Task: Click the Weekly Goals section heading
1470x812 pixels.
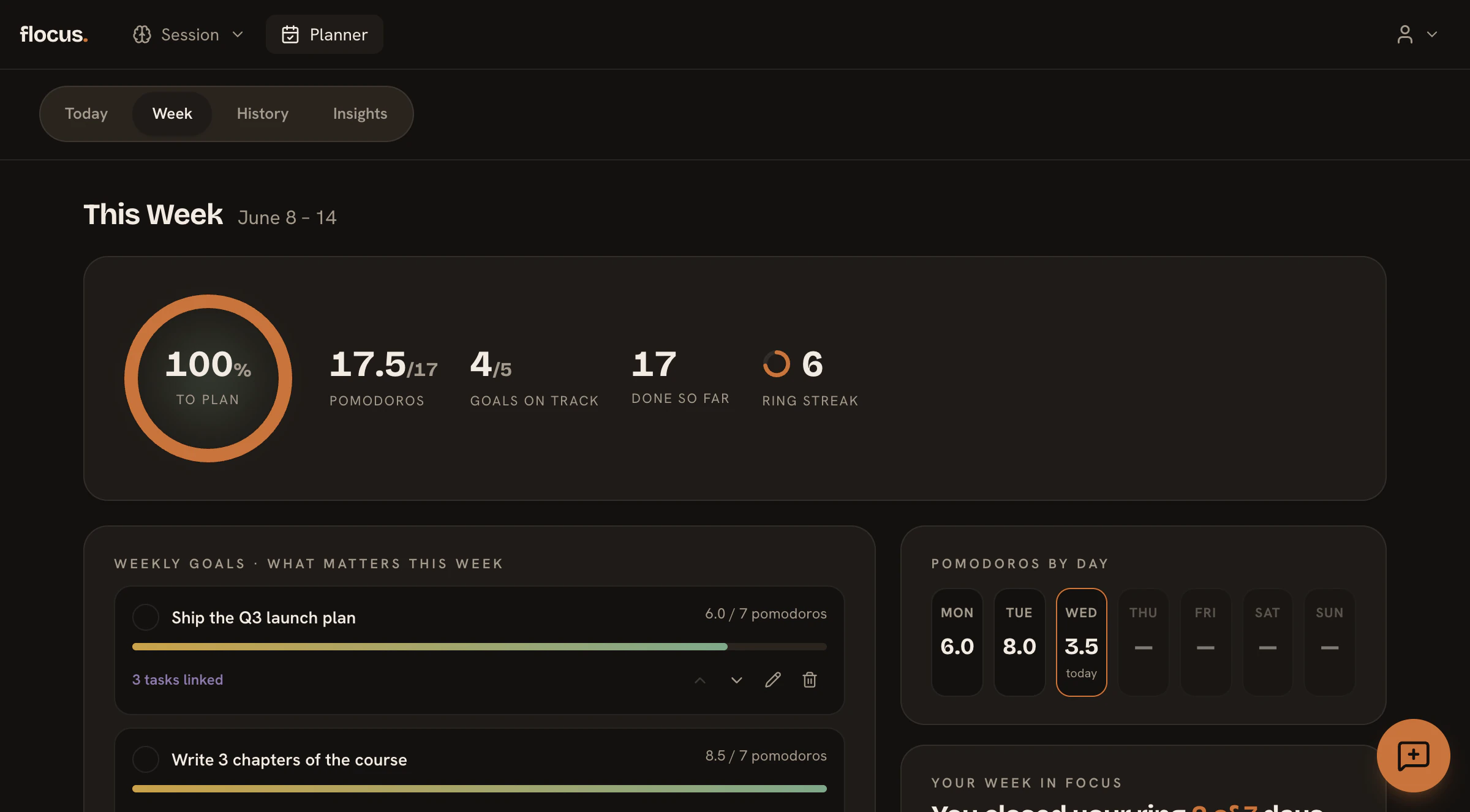Action: (x=309, y=563)
